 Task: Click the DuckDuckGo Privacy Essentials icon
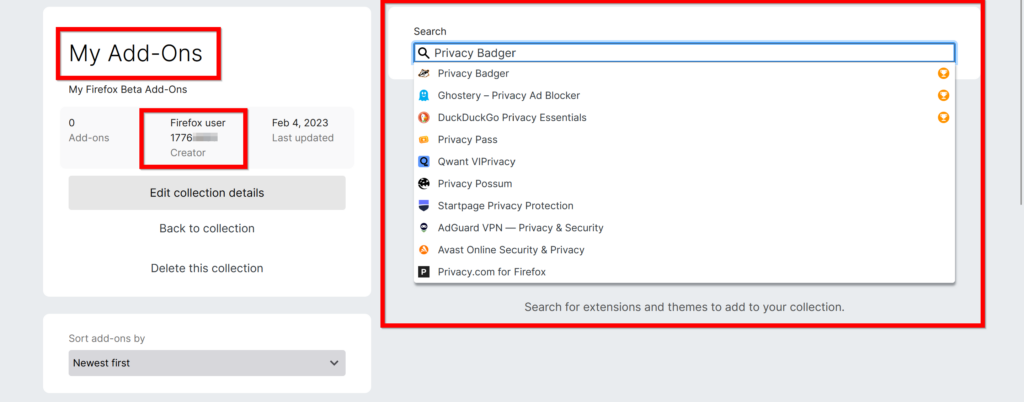click(424, 118)
